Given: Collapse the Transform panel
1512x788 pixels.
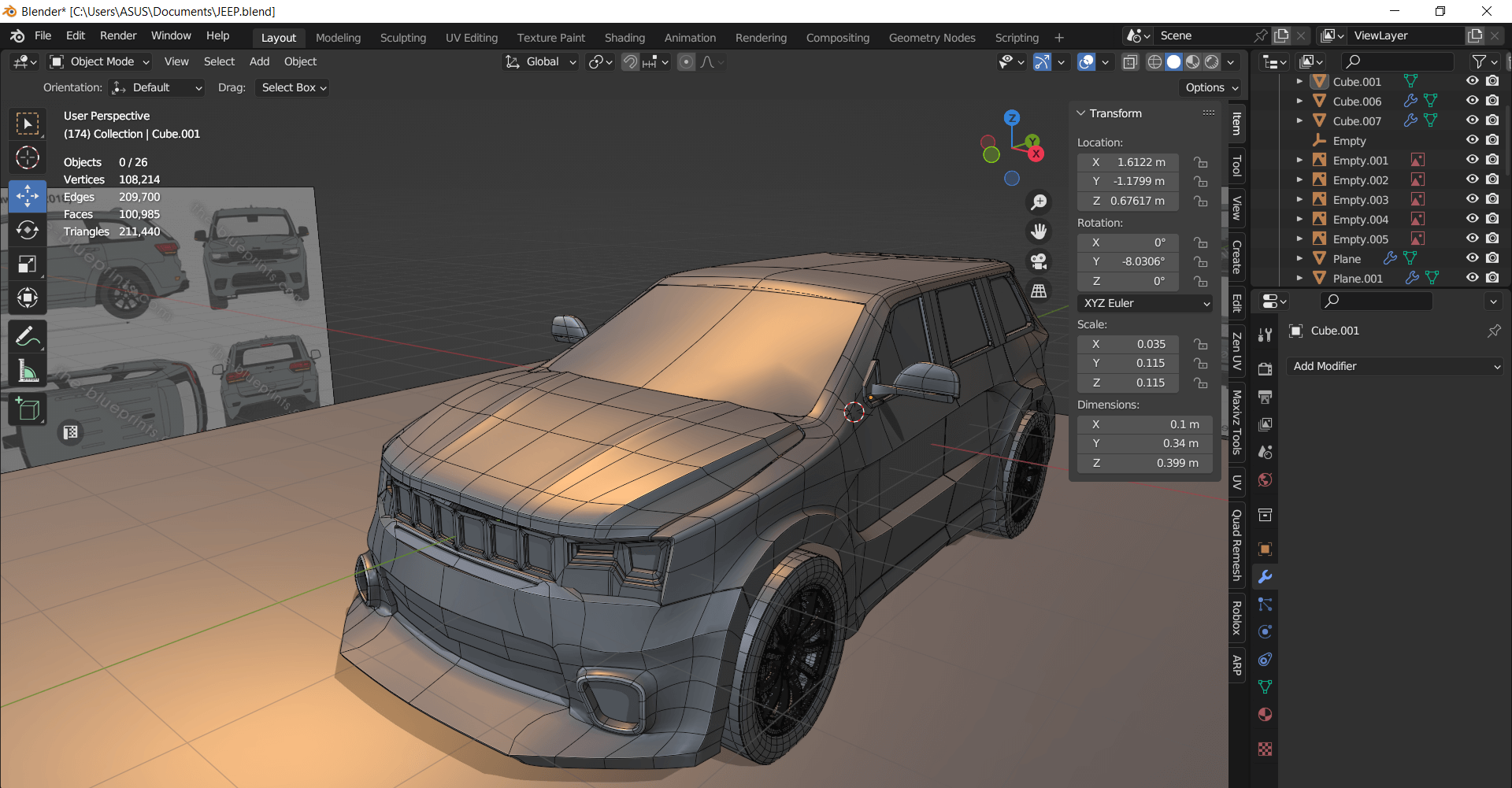Looking at the screenshot, I should pyautogui.click(x=1081, y=113).
